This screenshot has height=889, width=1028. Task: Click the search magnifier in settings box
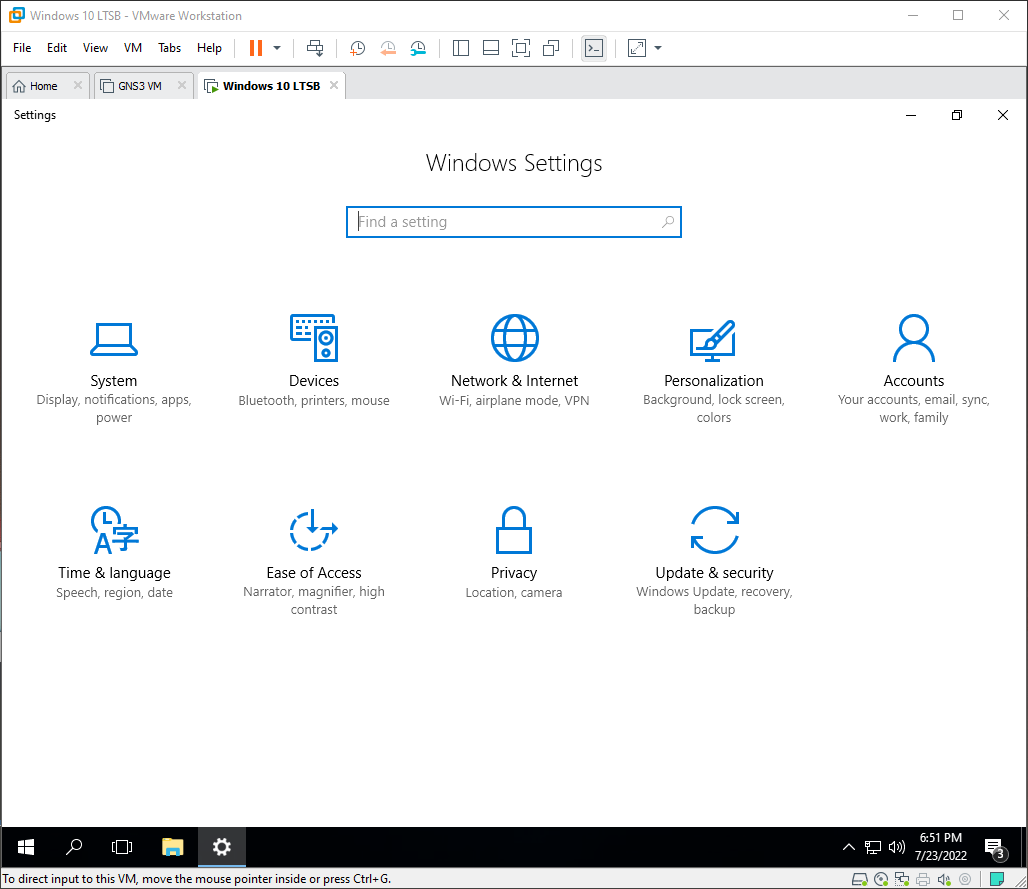667,222
